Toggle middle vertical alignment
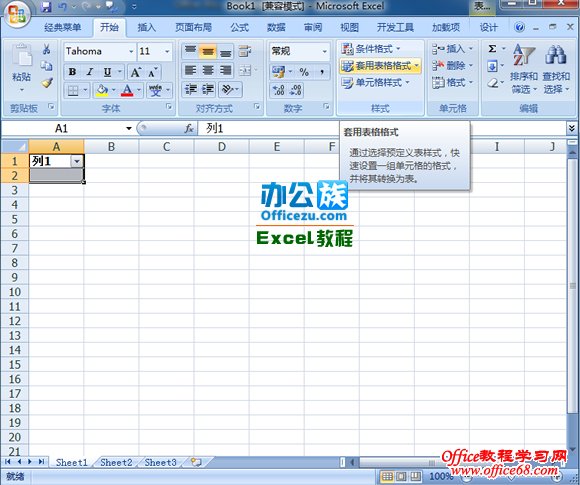 pyautogui.click(x=208, y=51)
